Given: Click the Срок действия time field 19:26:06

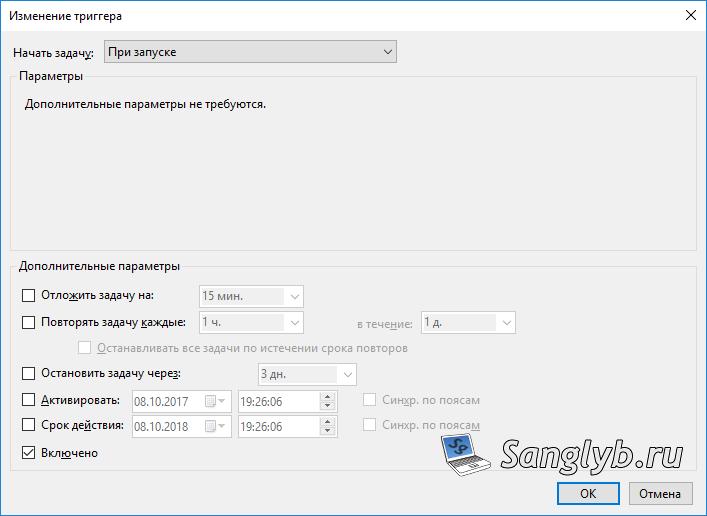Looking at the screenshot, I should [288, 427].
